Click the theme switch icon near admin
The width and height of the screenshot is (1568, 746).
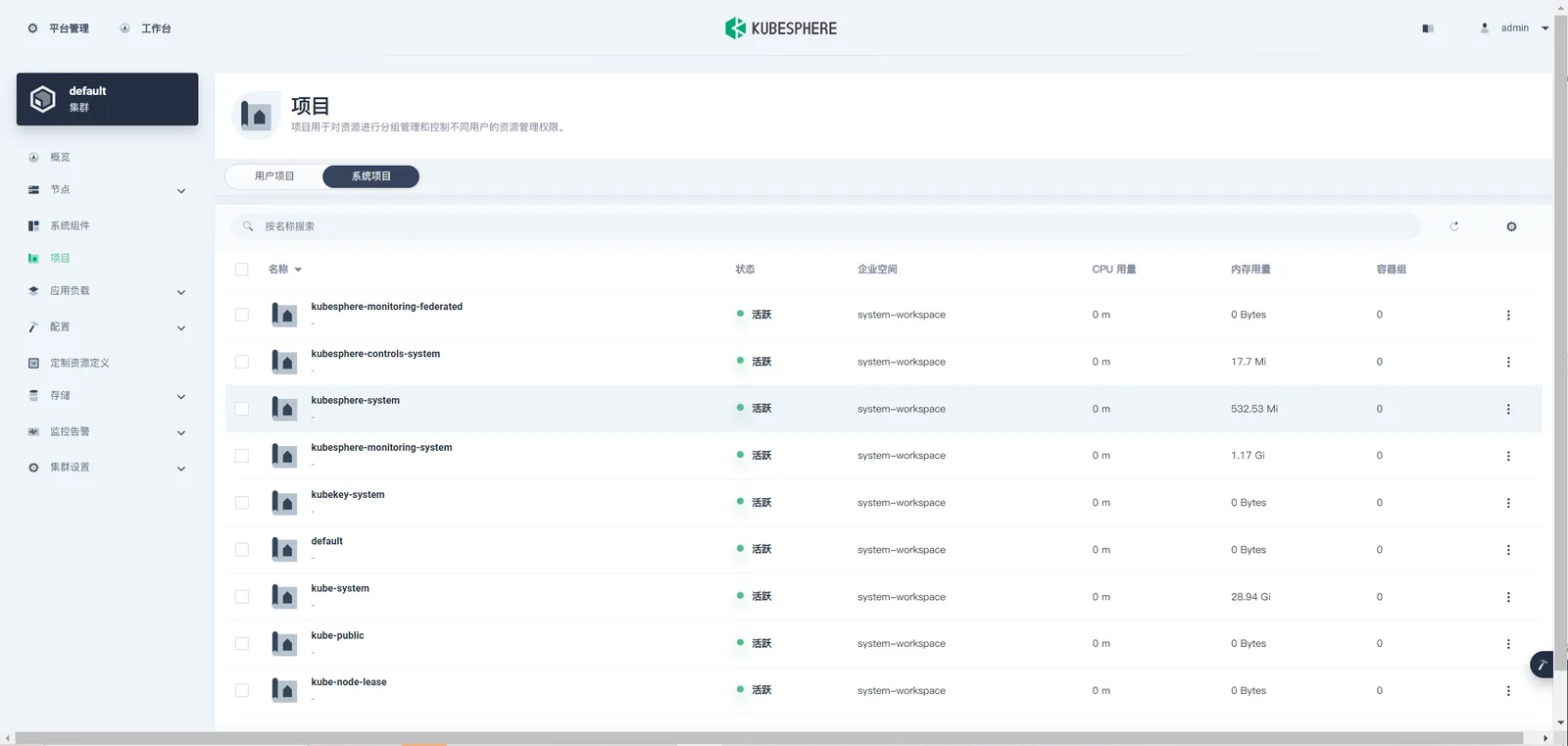[x=1428, y=28]
